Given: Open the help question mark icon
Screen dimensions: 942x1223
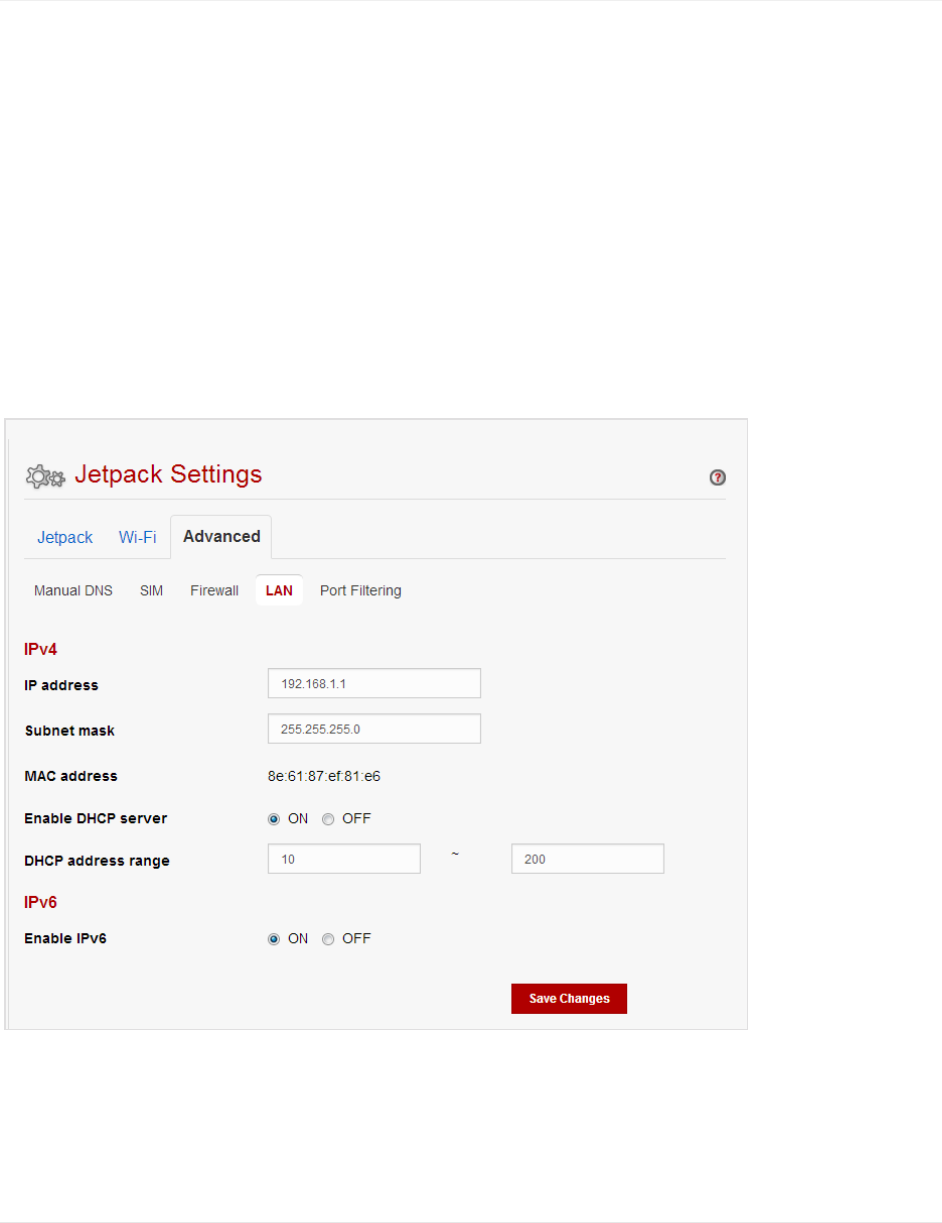Looking at the screenshot, I should 717,478.
